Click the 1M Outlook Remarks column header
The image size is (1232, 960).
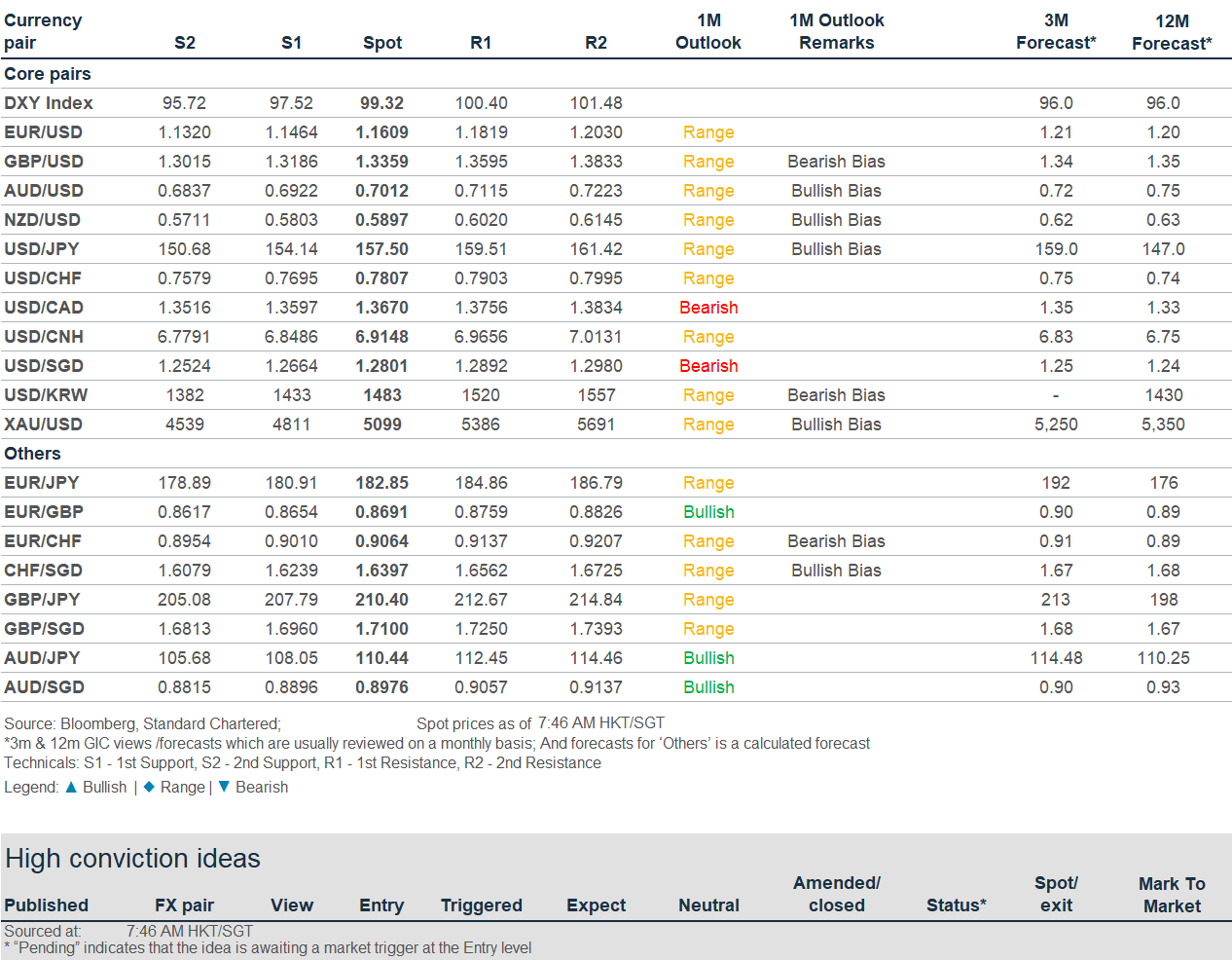(836, 31)
